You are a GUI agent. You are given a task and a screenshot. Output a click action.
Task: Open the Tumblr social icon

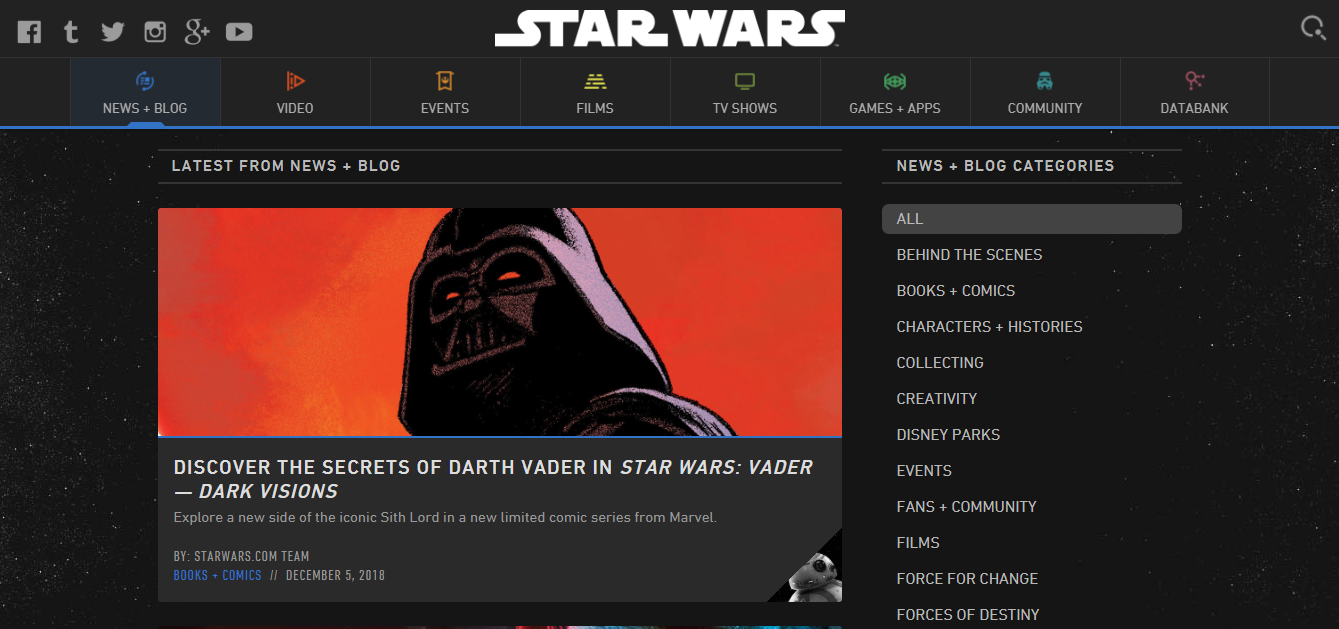coord(70,31)
